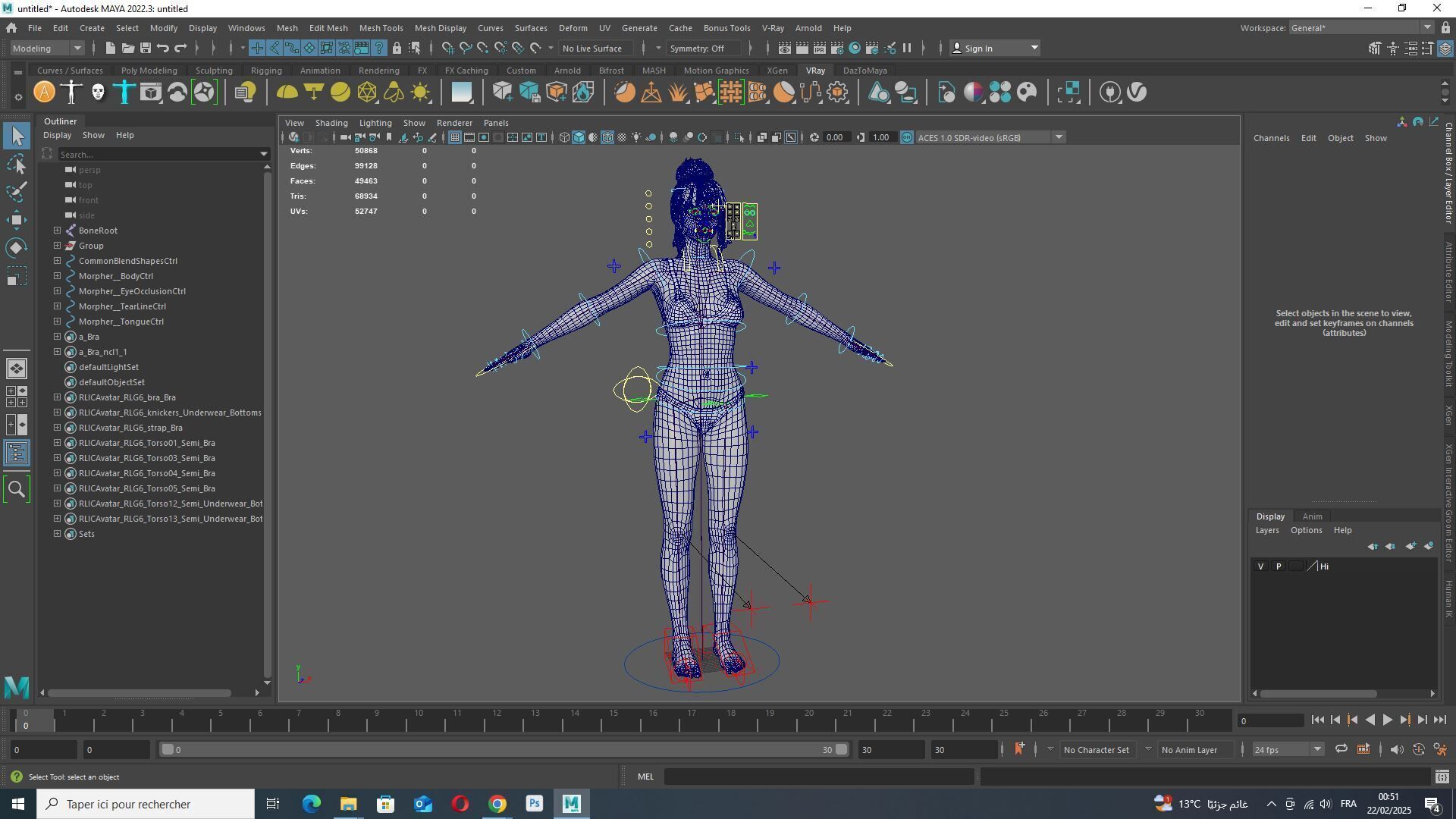This screenshot has height=819, width=1456.
Task: Toggle the viewport grid display
Action: (x=454, y=137)
